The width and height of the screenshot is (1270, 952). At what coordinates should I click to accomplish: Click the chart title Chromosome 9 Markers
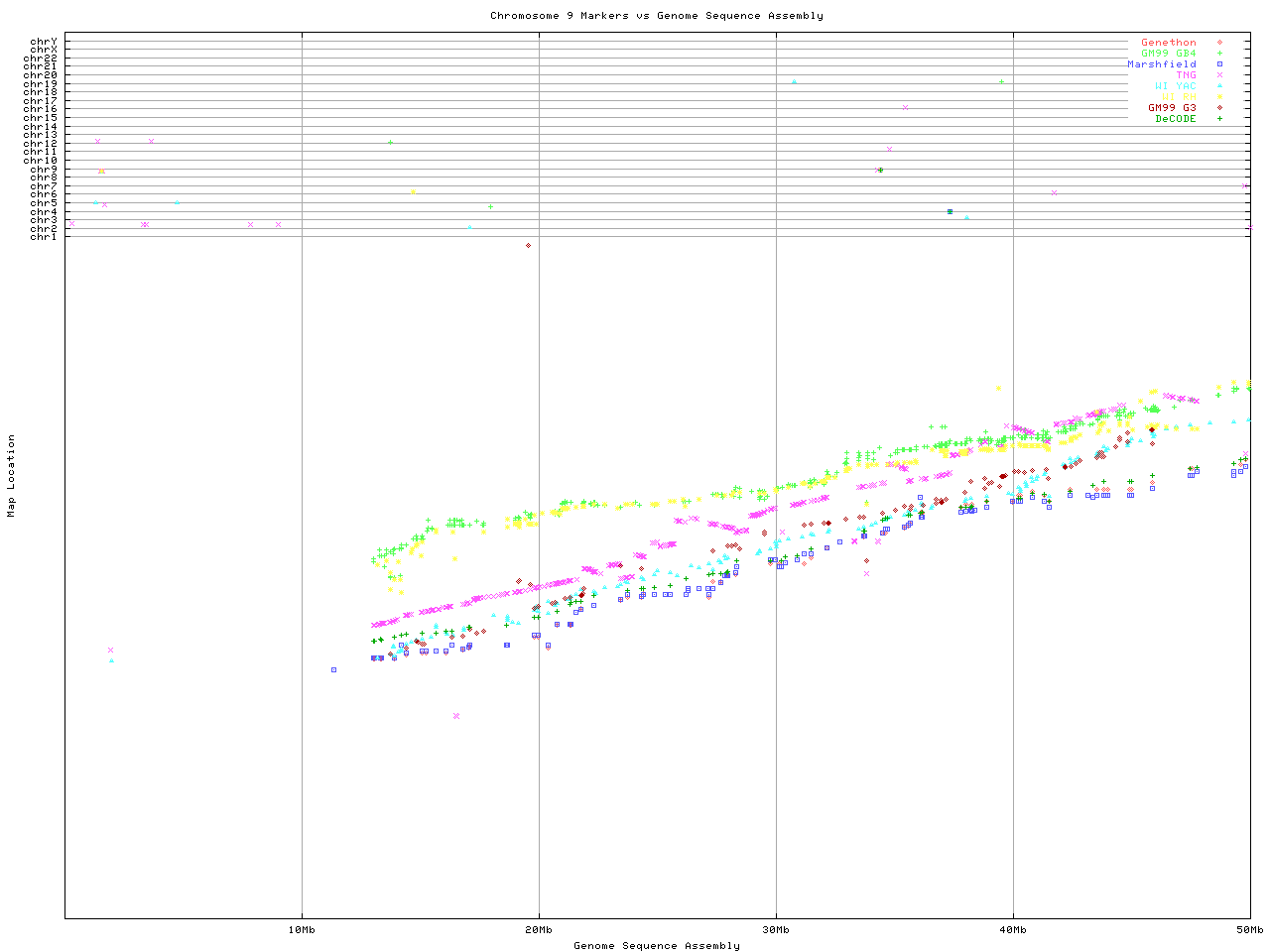coord(656,16)
